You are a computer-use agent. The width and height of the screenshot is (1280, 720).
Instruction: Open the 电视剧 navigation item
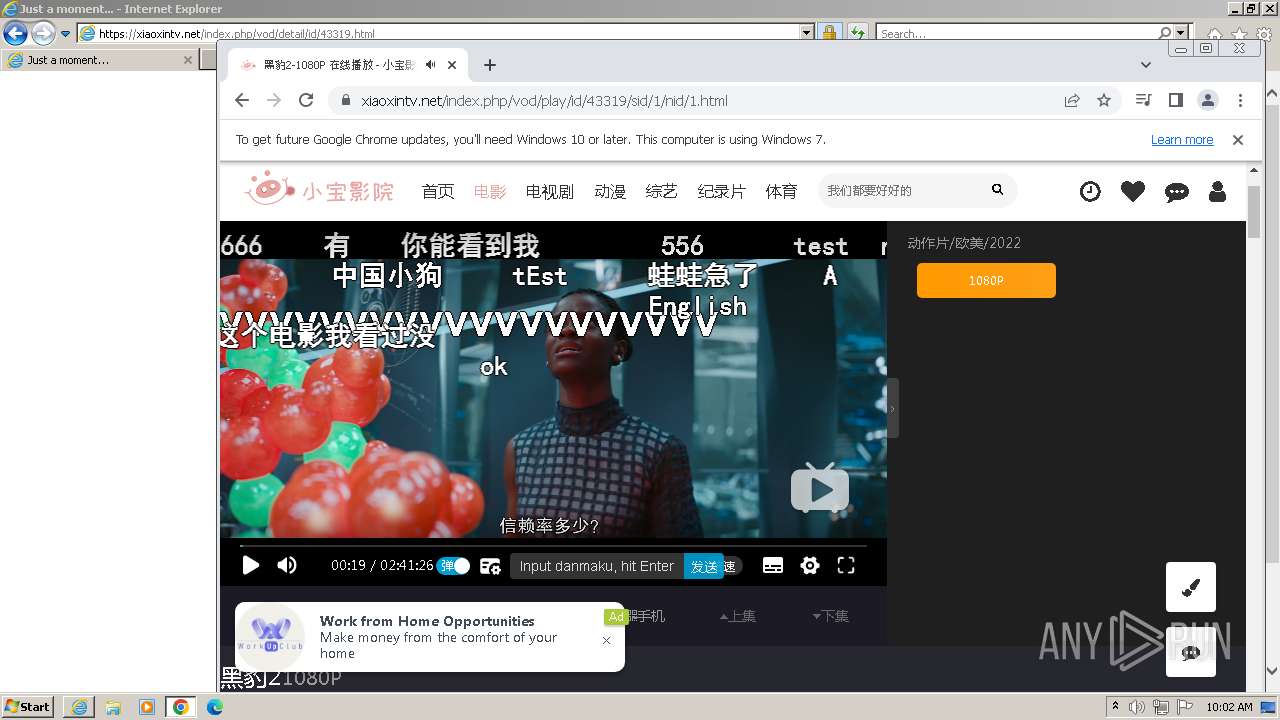click(x=550, y=191)
